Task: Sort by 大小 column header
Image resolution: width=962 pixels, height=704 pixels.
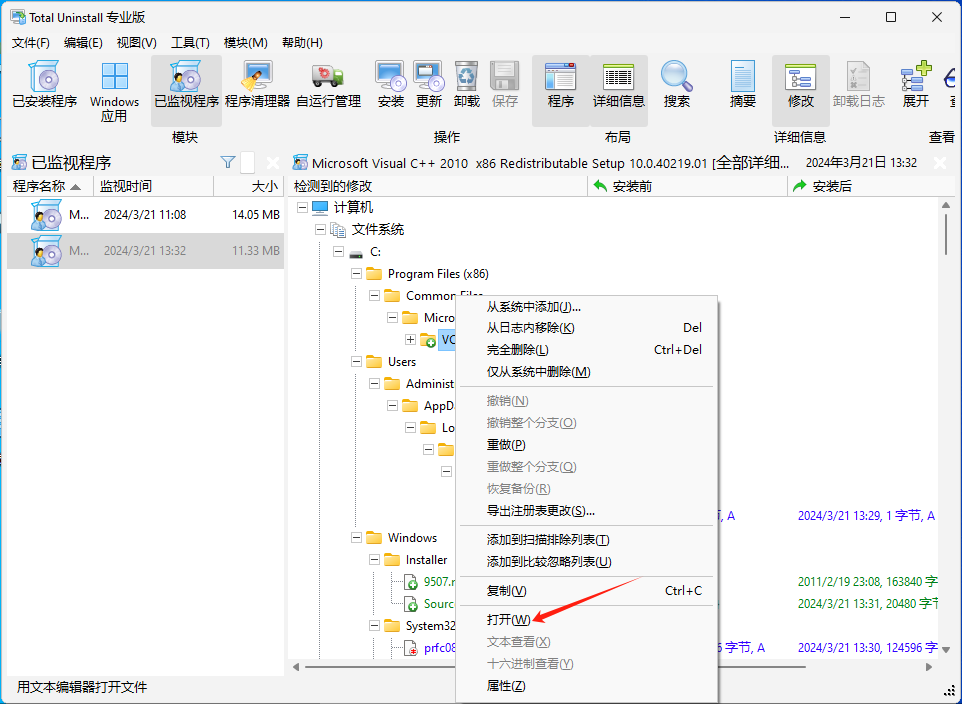Action: click(248, 186)
